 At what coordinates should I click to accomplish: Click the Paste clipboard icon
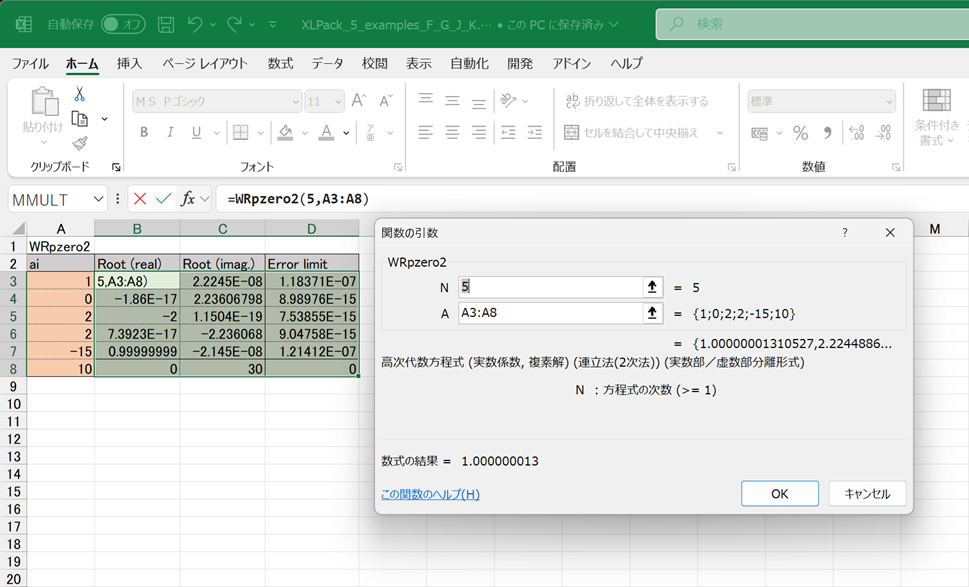point(44,101)
